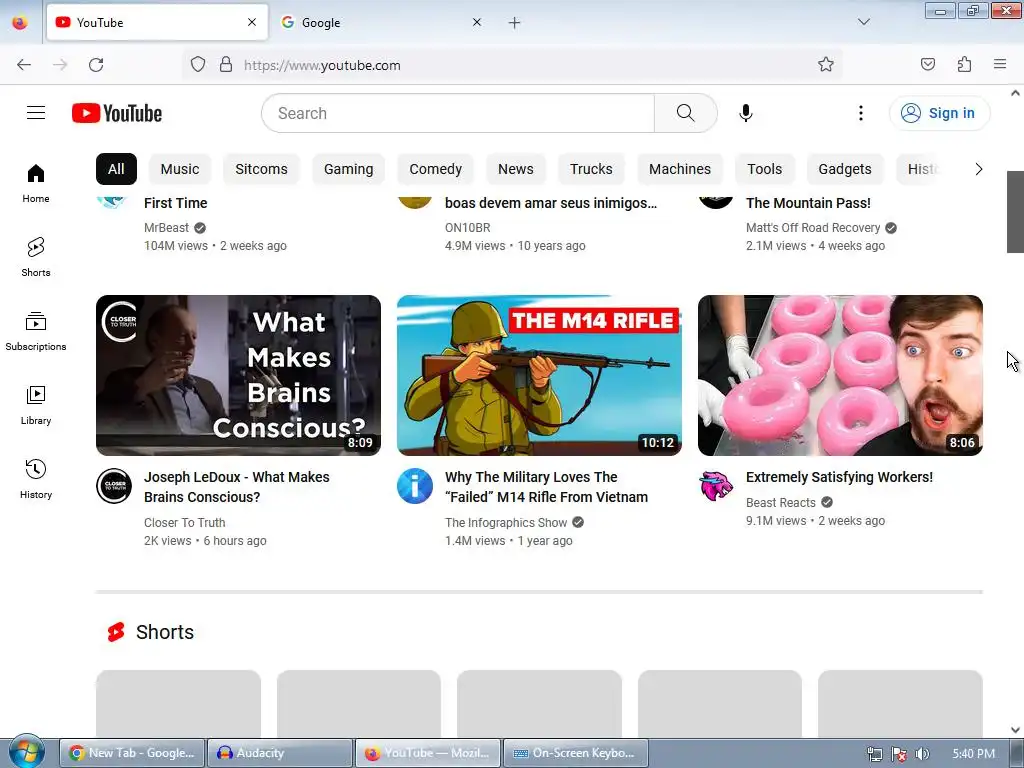Reload the current page
Image resolution: width=1024 pixels, height=768 pixels.
[x=96, y=65]
